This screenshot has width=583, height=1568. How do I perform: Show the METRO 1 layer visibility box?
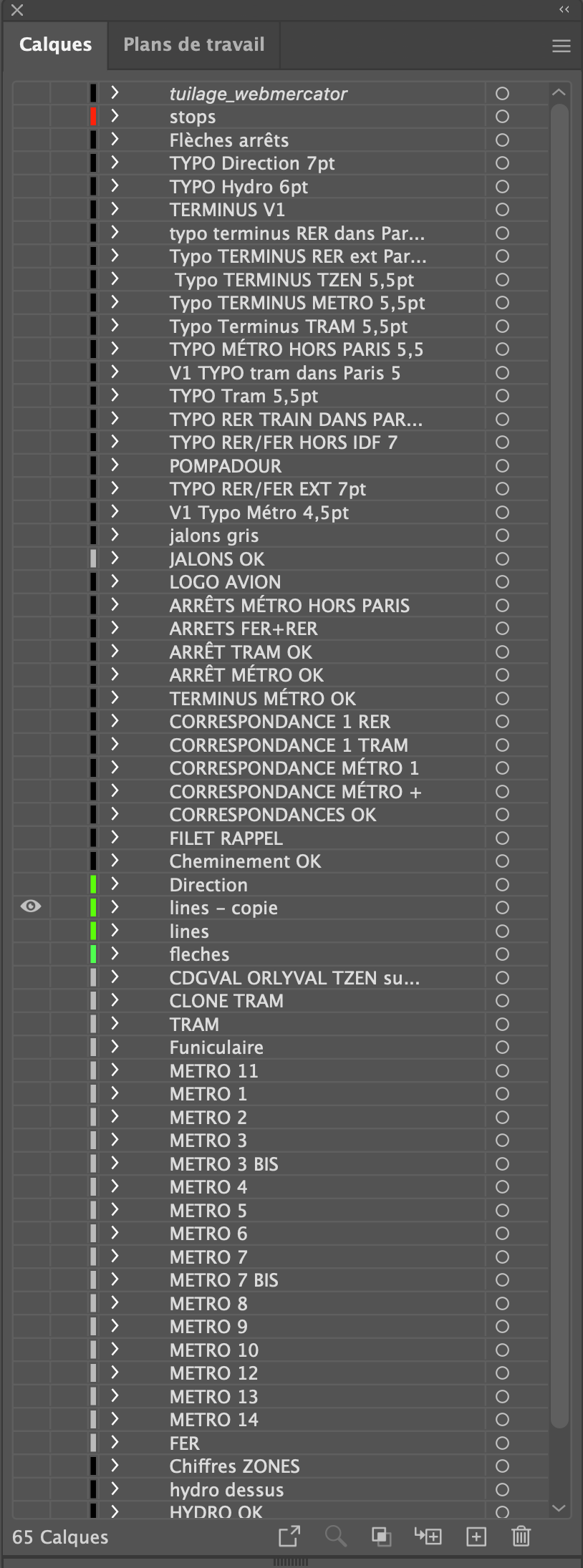(31, 1094)
